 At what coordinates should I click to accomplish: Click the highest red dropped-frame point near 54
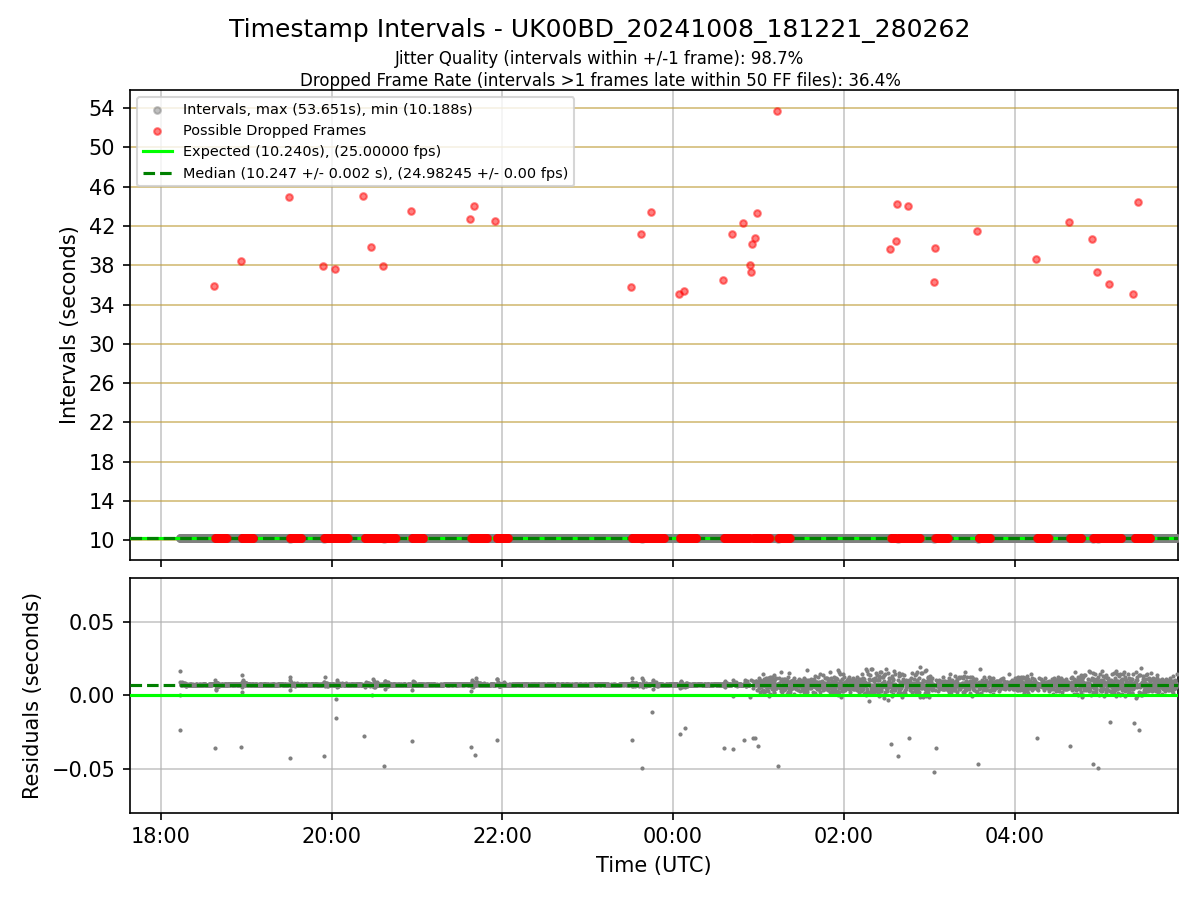(777, 111)
